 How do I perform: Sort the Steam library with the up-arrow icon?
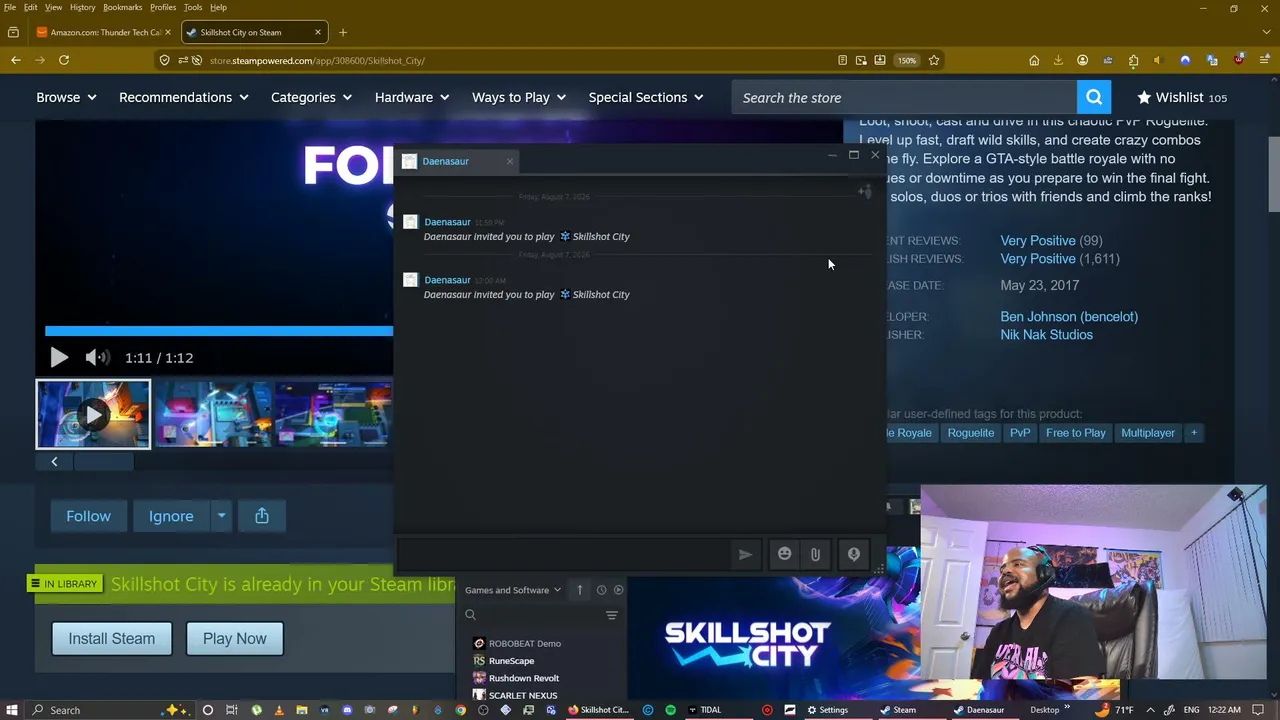tap(579, 590)
